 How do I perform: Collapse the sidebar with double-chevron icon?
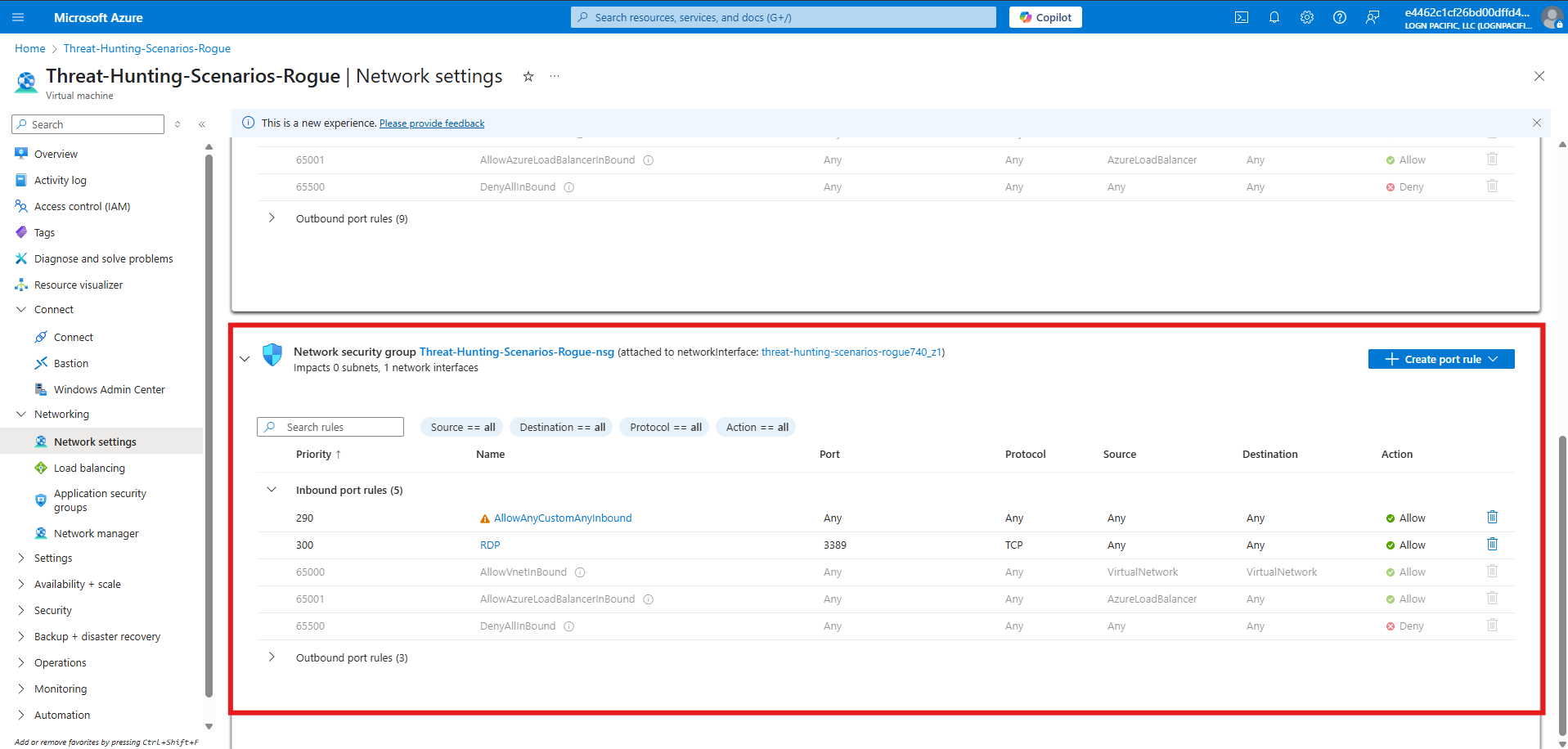point(202,124)
